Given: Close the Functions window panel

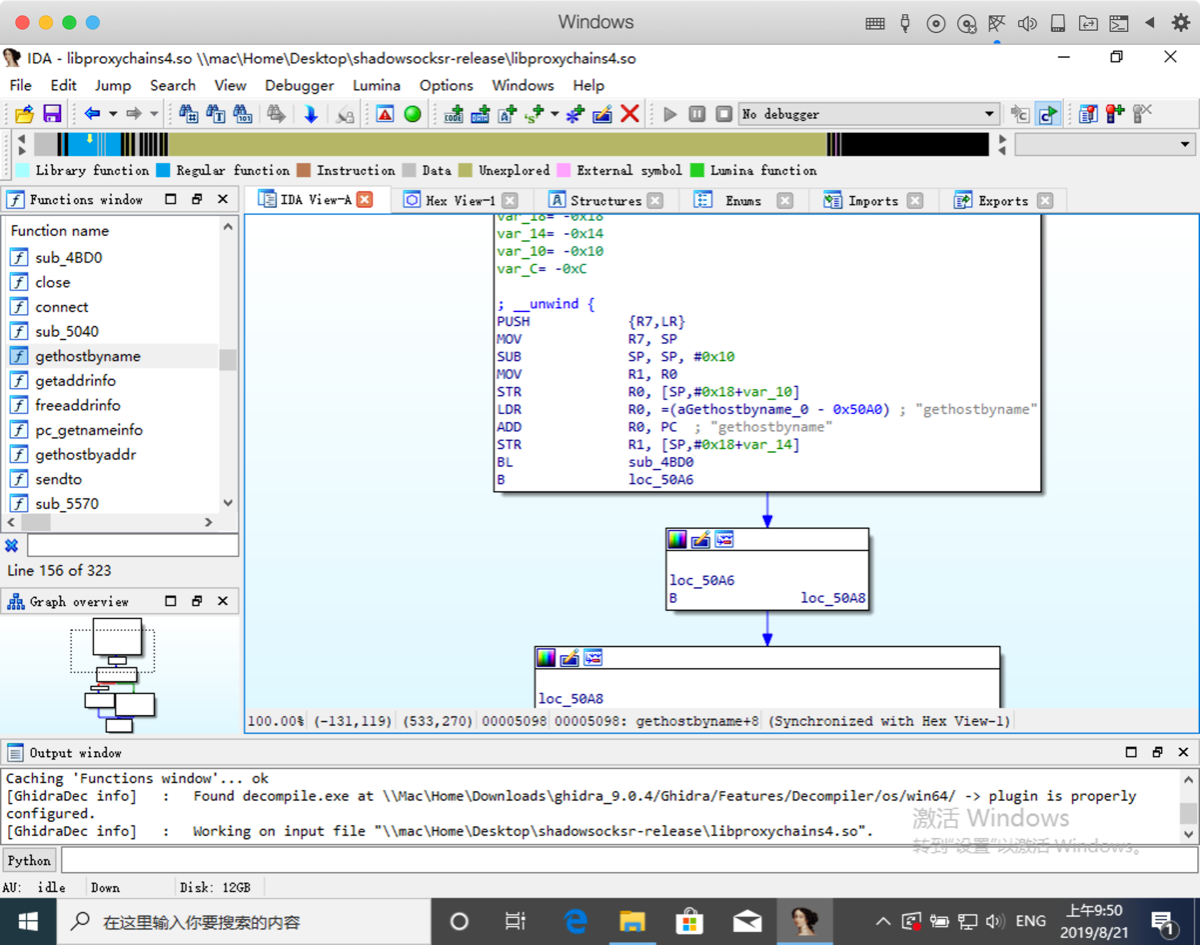Looking at the screenshot, I should pyautogui.click(x=223, y=199).
